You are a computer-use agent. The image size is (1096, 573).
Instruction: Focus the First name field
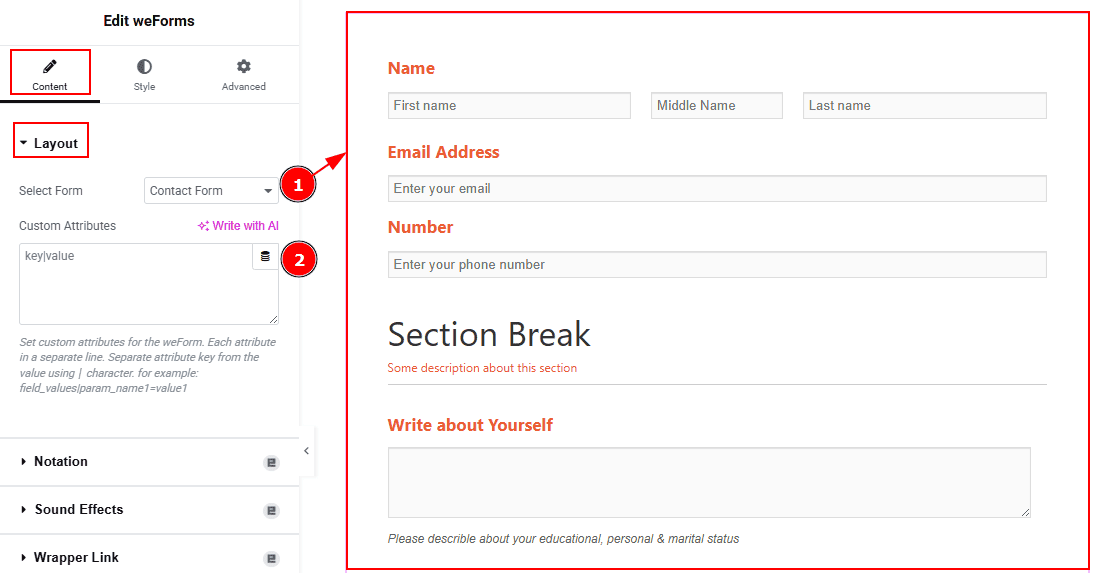click(509, 106)
